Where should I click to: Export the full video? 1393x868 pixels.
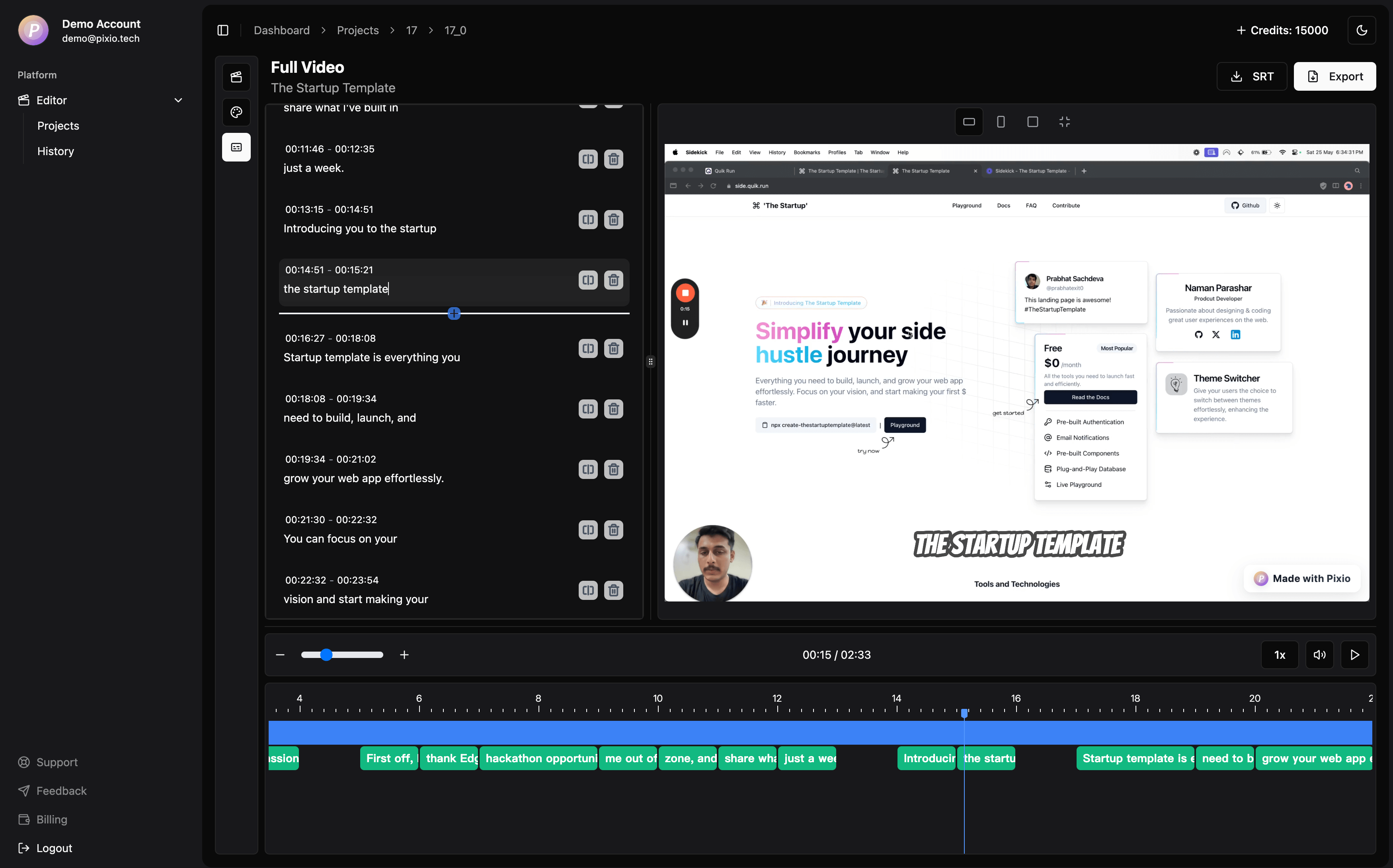pos(1334,76)
